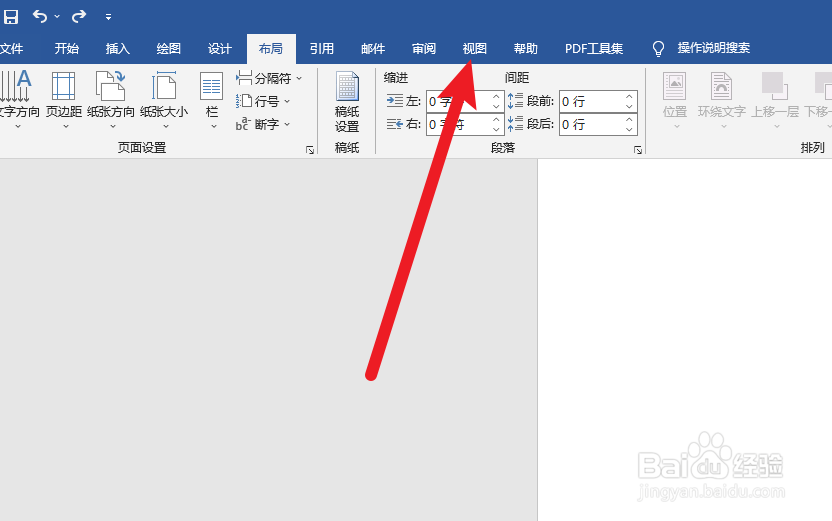This screenshot has width=832, height=521.
Task: Open the 视图 tab
Action: pos(475,49)
